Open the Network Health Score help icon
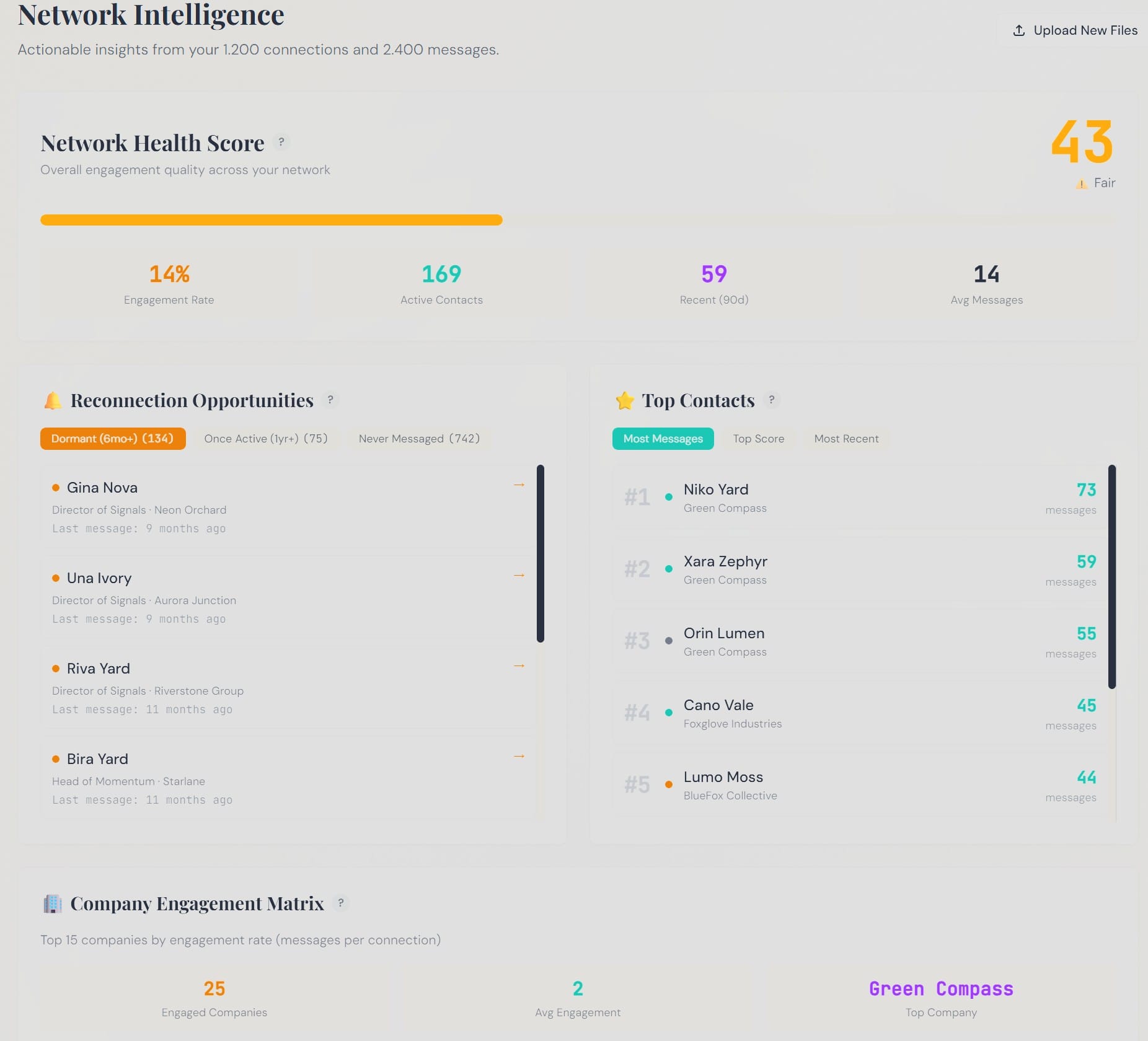This screenshot has width=1148, height=1041. pos(281,142)
